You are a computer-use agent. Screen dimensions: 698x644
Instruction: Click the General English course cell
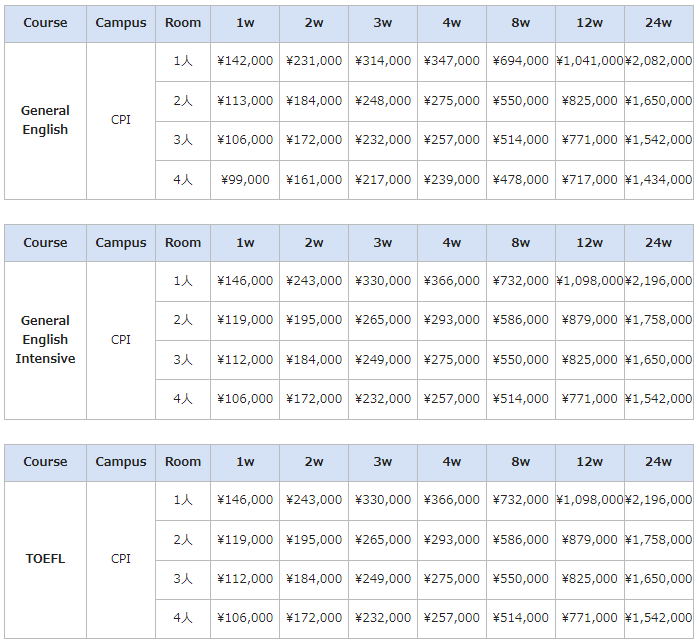[x=45, y=121]
